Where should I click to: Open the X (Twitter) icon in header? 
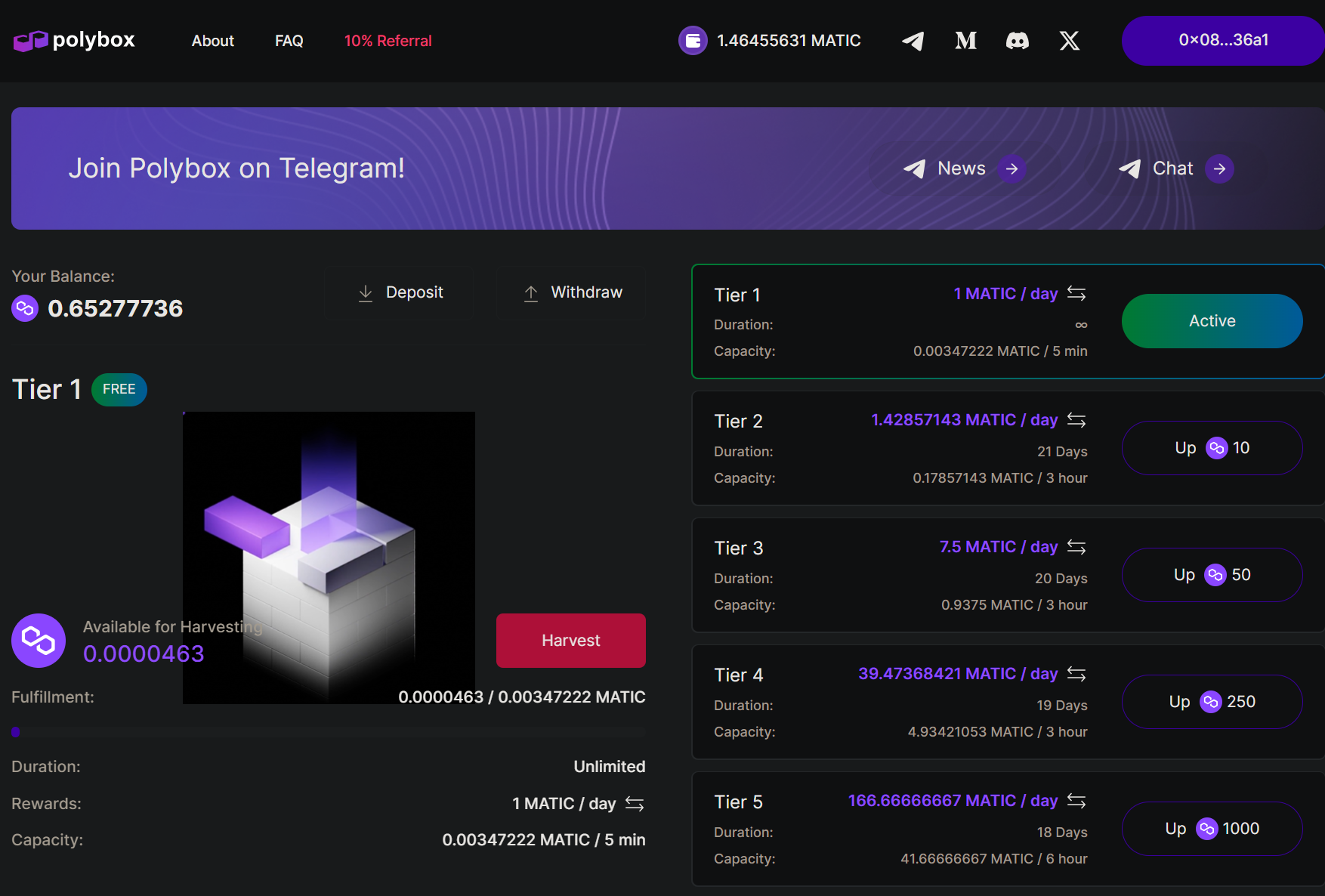coord(1069,41)
